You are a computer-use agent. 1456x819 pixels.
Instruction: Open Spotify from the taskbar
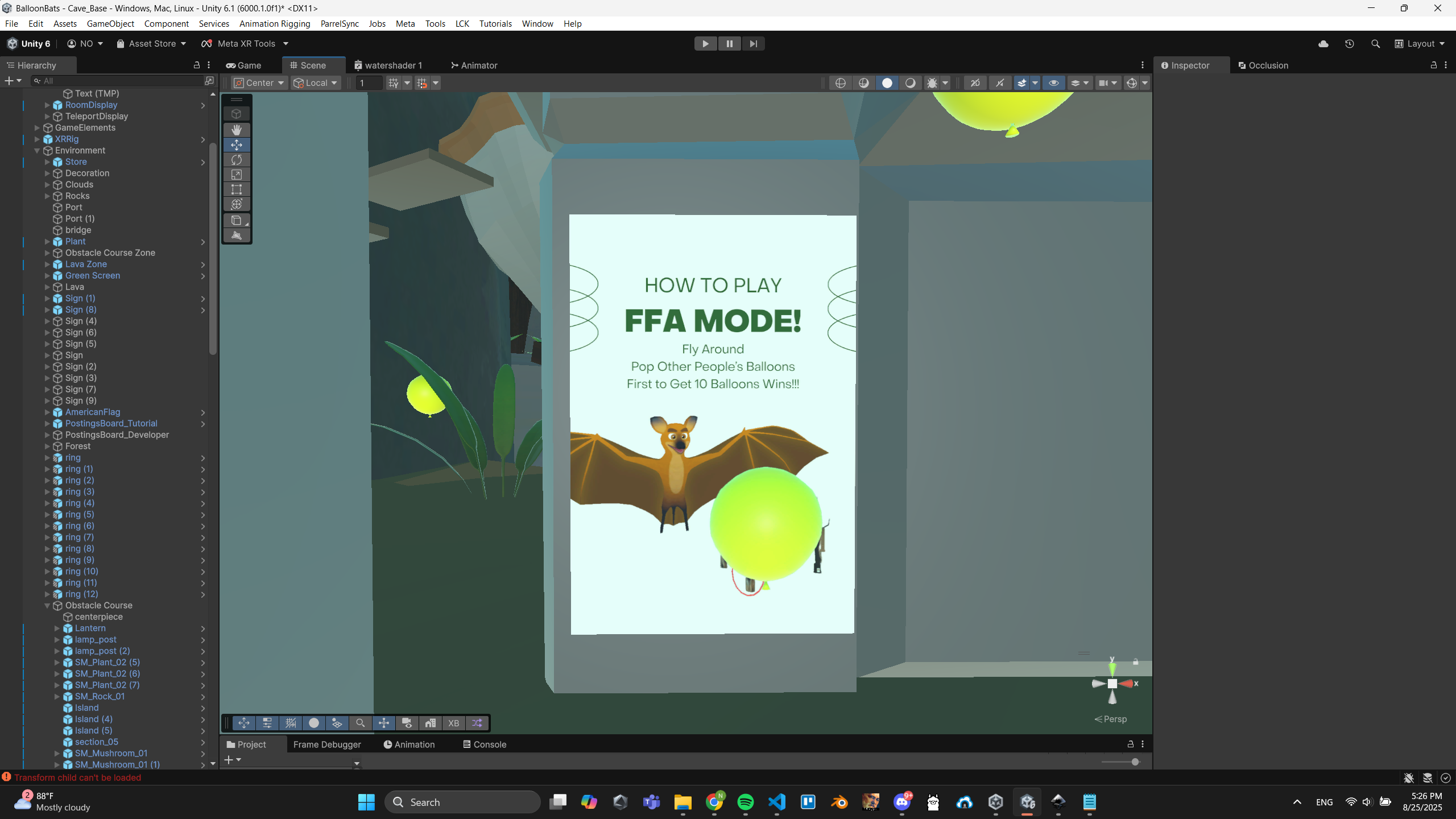[745, 803]
